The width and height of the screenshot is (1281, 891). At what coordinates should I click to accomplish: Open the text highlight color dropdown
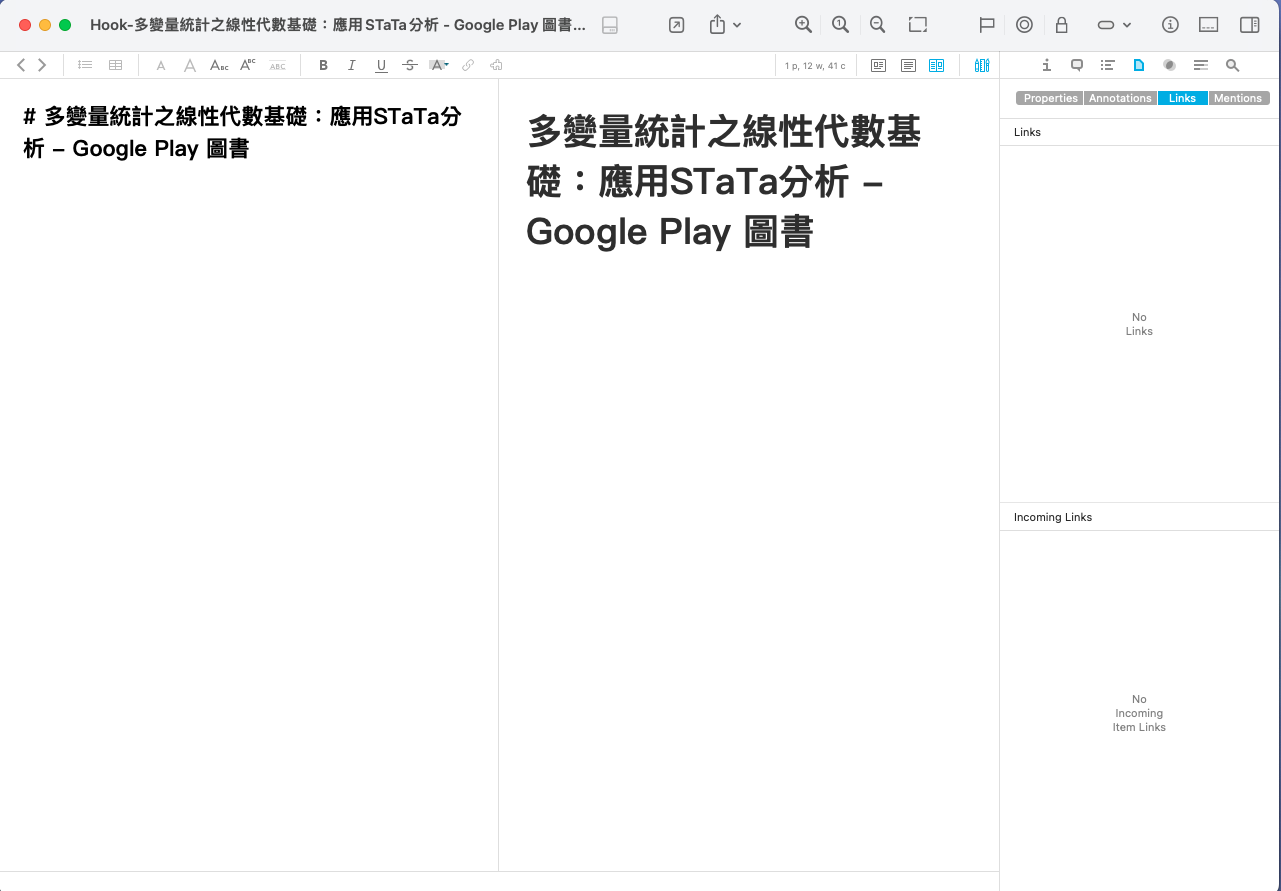(x=439, y=65)
